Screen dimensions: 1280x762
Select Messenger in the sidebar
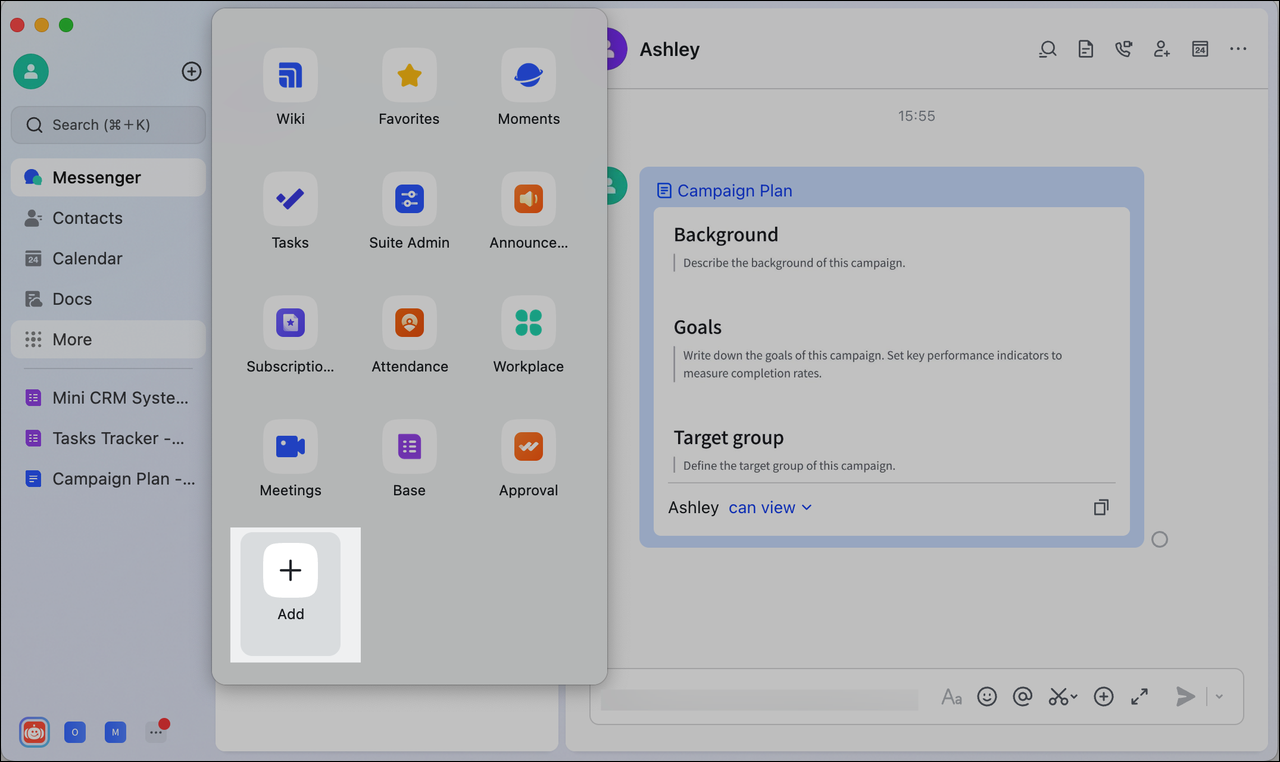click(x=108, y=177)
